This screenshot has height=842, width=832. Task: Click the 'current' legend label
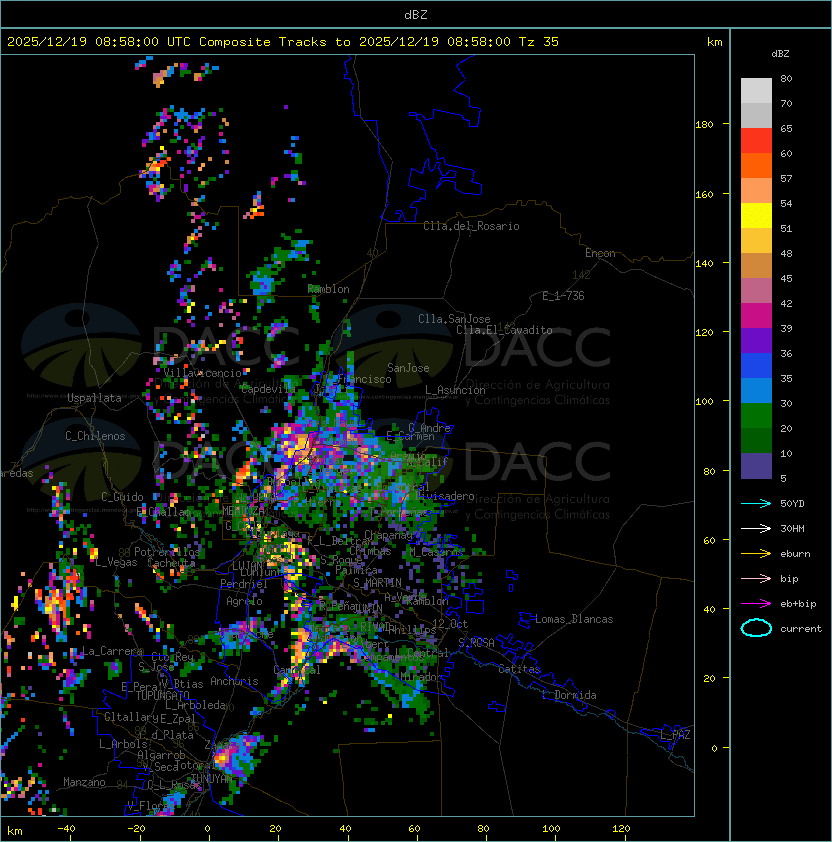tap(801, 629)
